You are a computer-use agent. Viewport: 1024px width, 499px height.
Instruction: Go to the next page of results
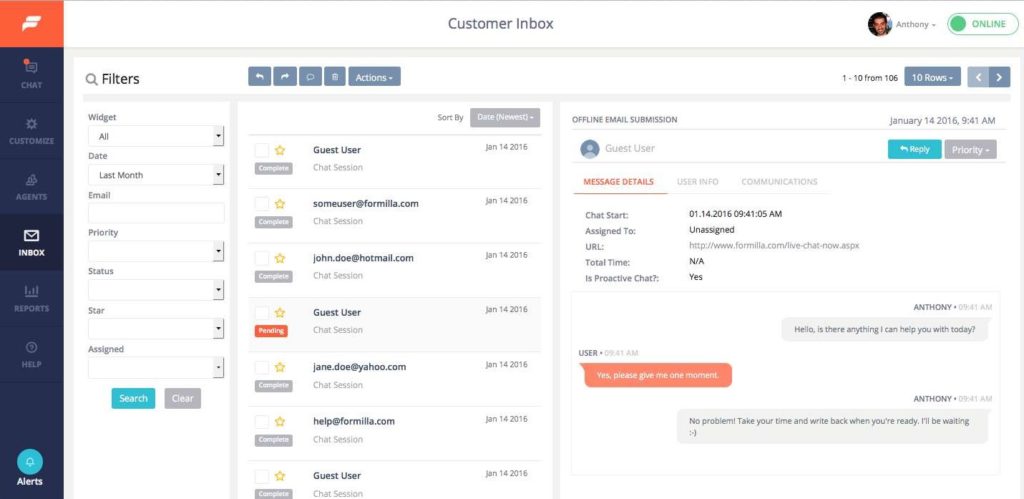(x=999, y=77)
